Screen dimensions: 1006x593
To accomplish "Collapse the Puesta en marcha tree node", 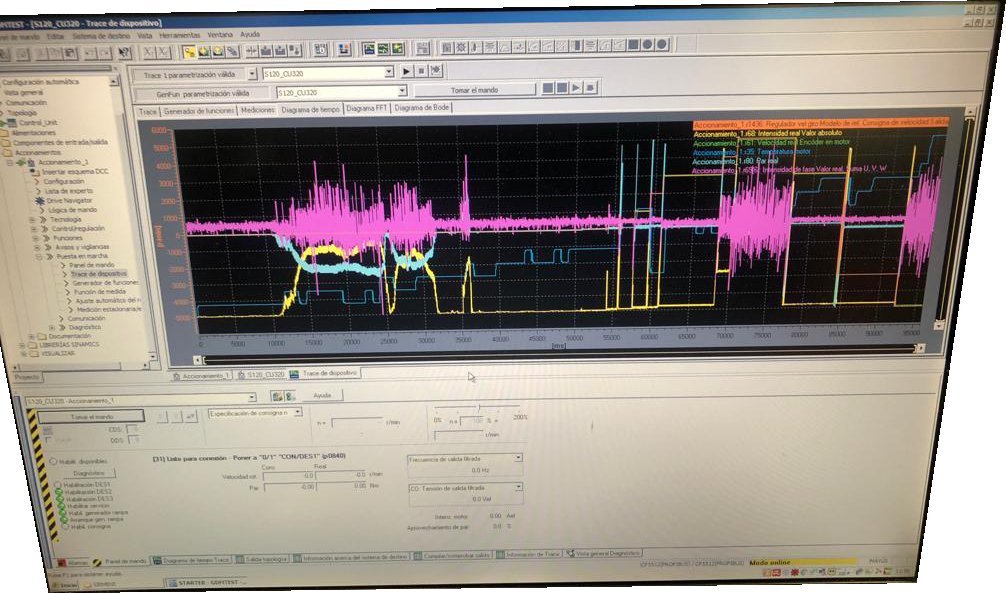I will click(39, 257).
